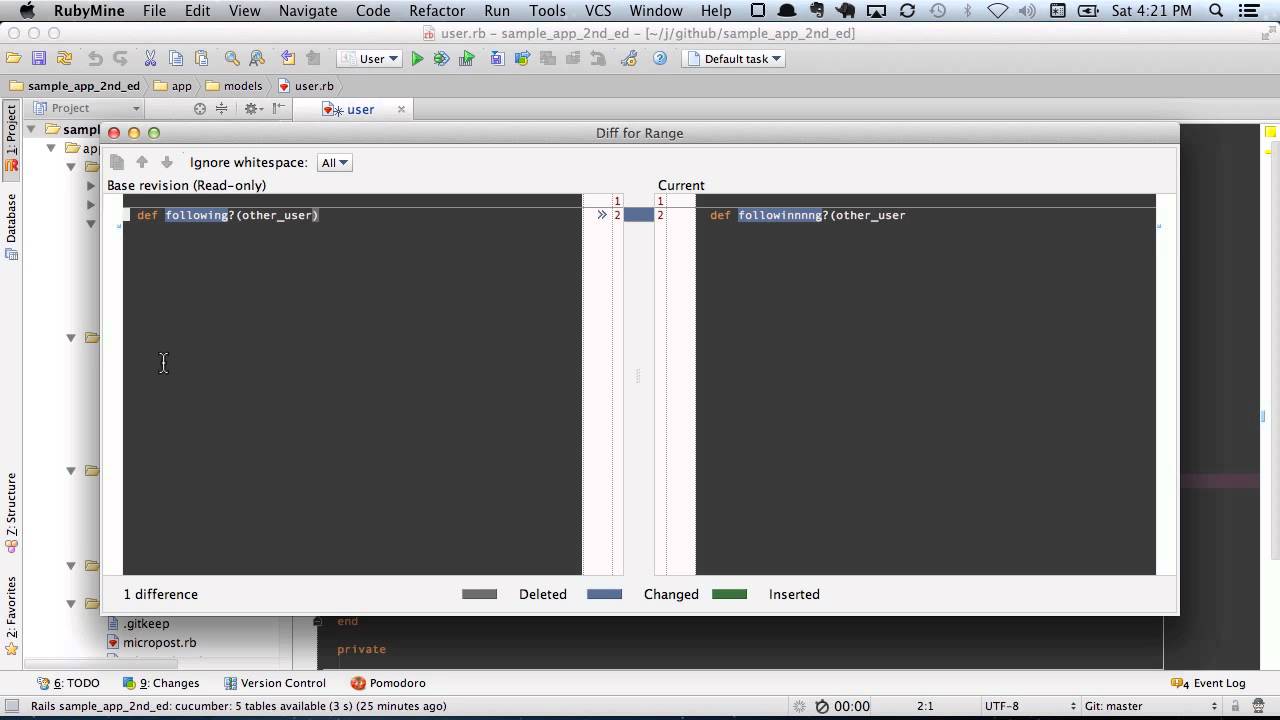Image resolution: width=1280 pixels, height=720 pixels.
Task: Click the models breadcrumb
Action: 234,86
